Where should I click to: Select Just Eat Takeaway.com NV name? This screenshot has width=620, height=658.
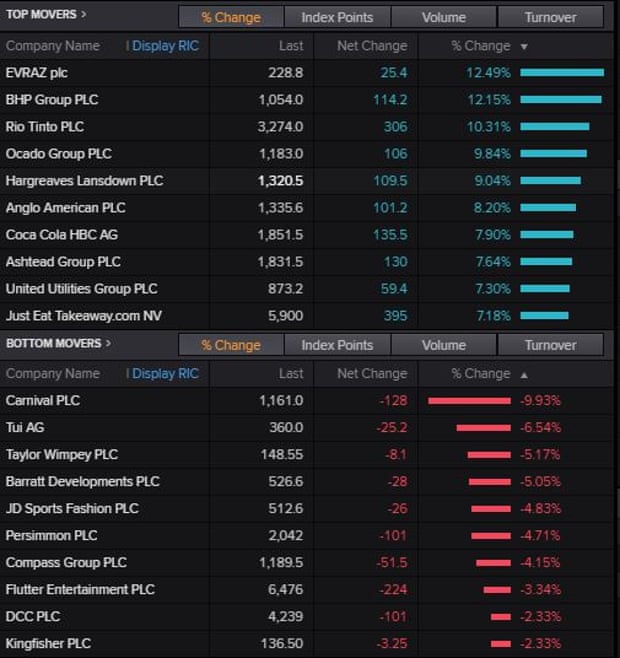pos(84,316)
